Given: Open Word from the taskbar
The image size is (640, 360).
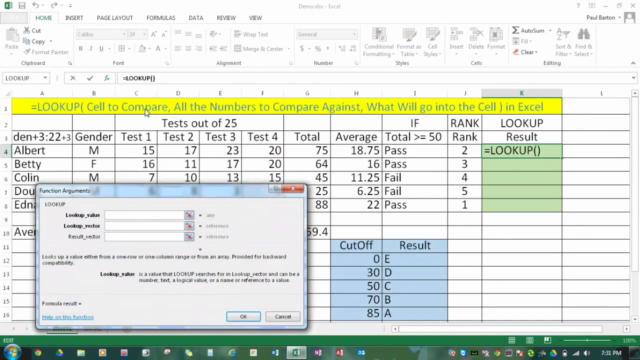Looking at the screenshot, I should (x=275, y=353).
